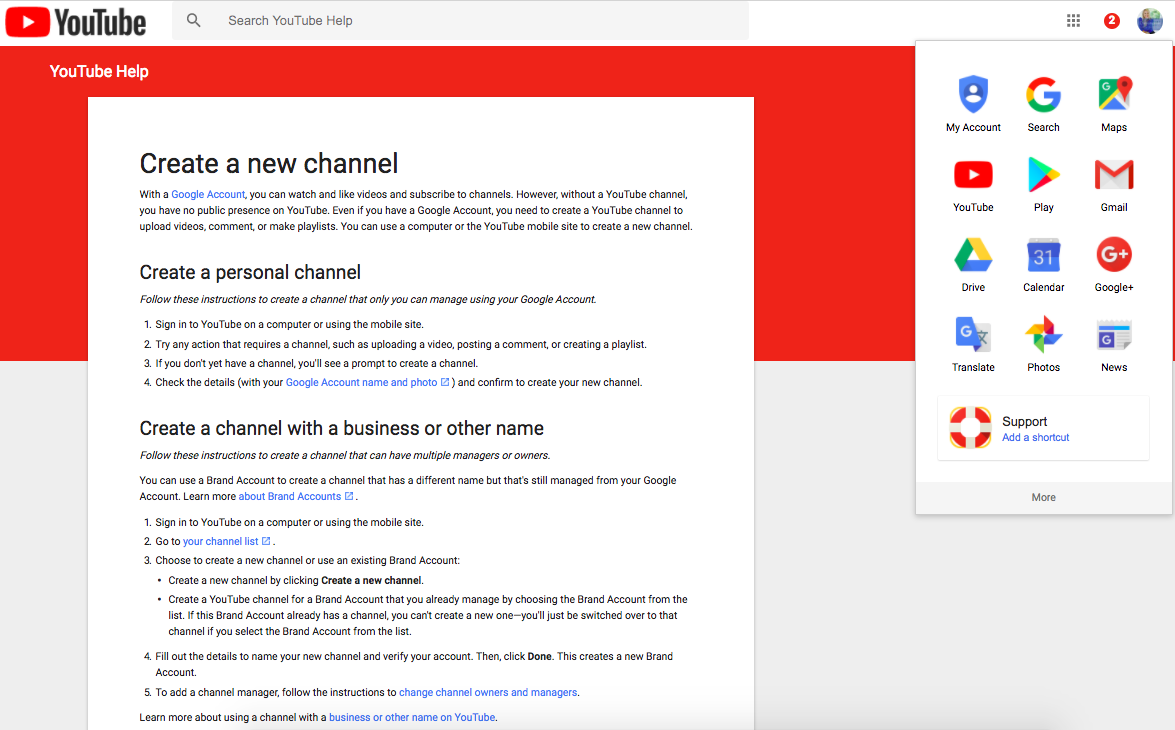Open business or other name on YouTube link

(x=412, y=717)
